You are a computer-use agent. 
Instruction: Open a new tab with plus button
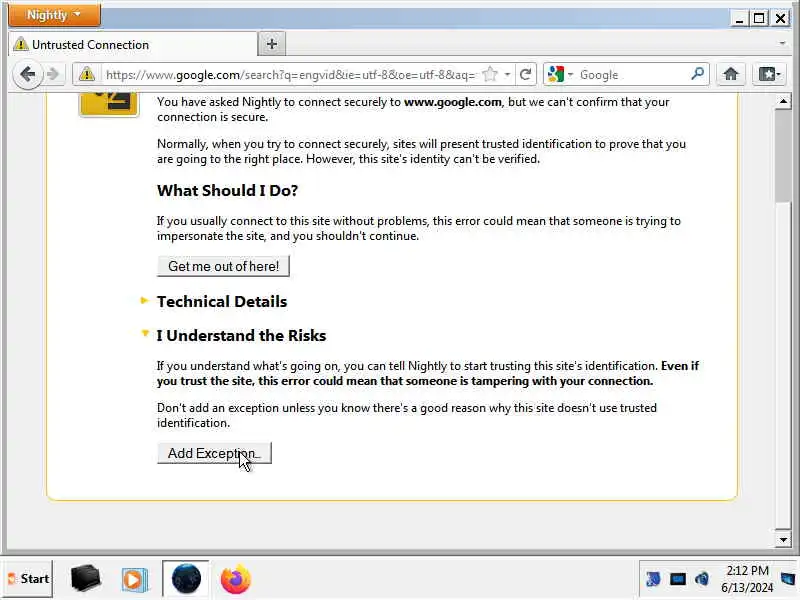pyautogui.click(x=272, y=44)
